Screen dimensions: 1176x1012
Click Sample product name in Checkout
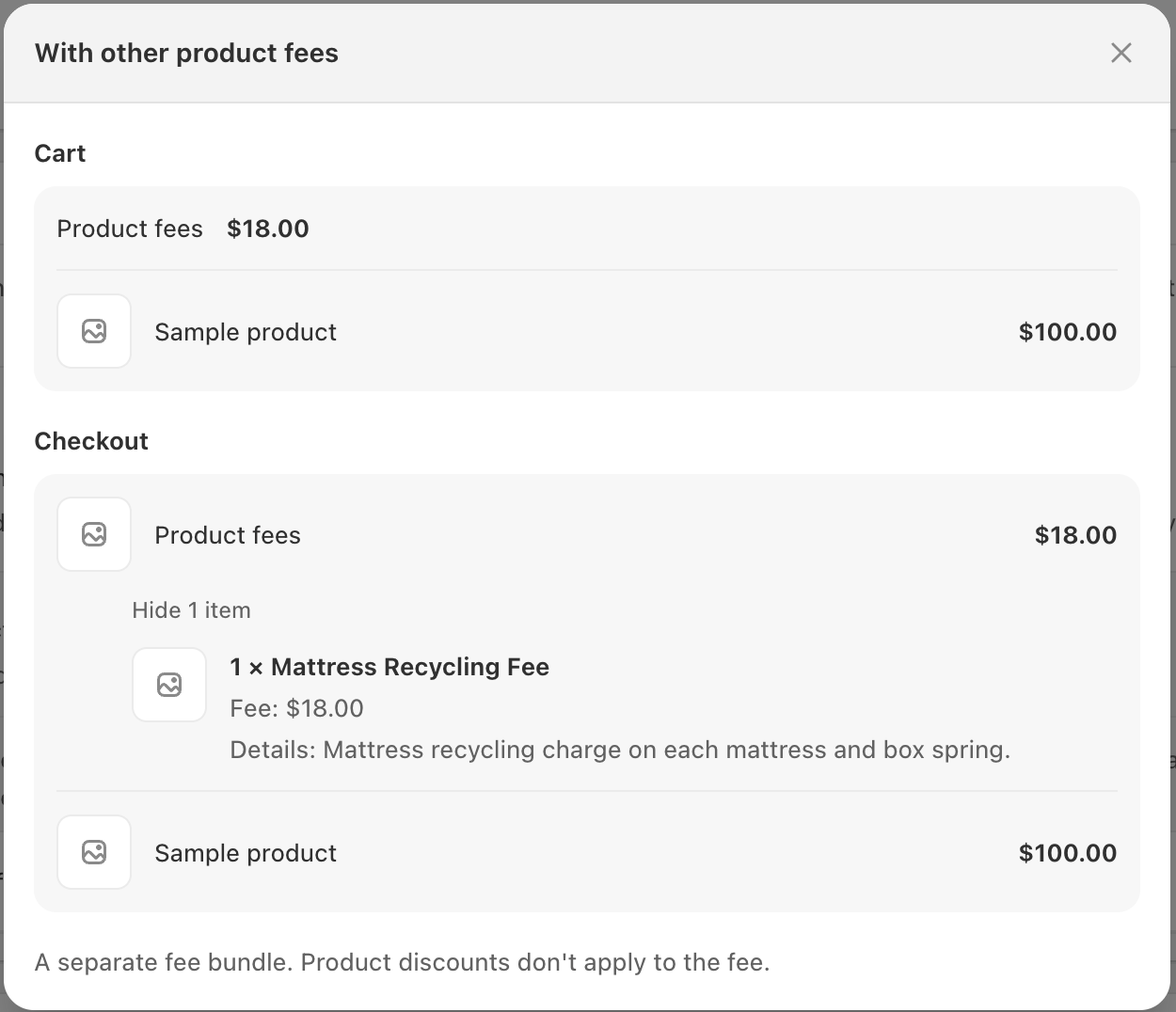tap(246, 853)
